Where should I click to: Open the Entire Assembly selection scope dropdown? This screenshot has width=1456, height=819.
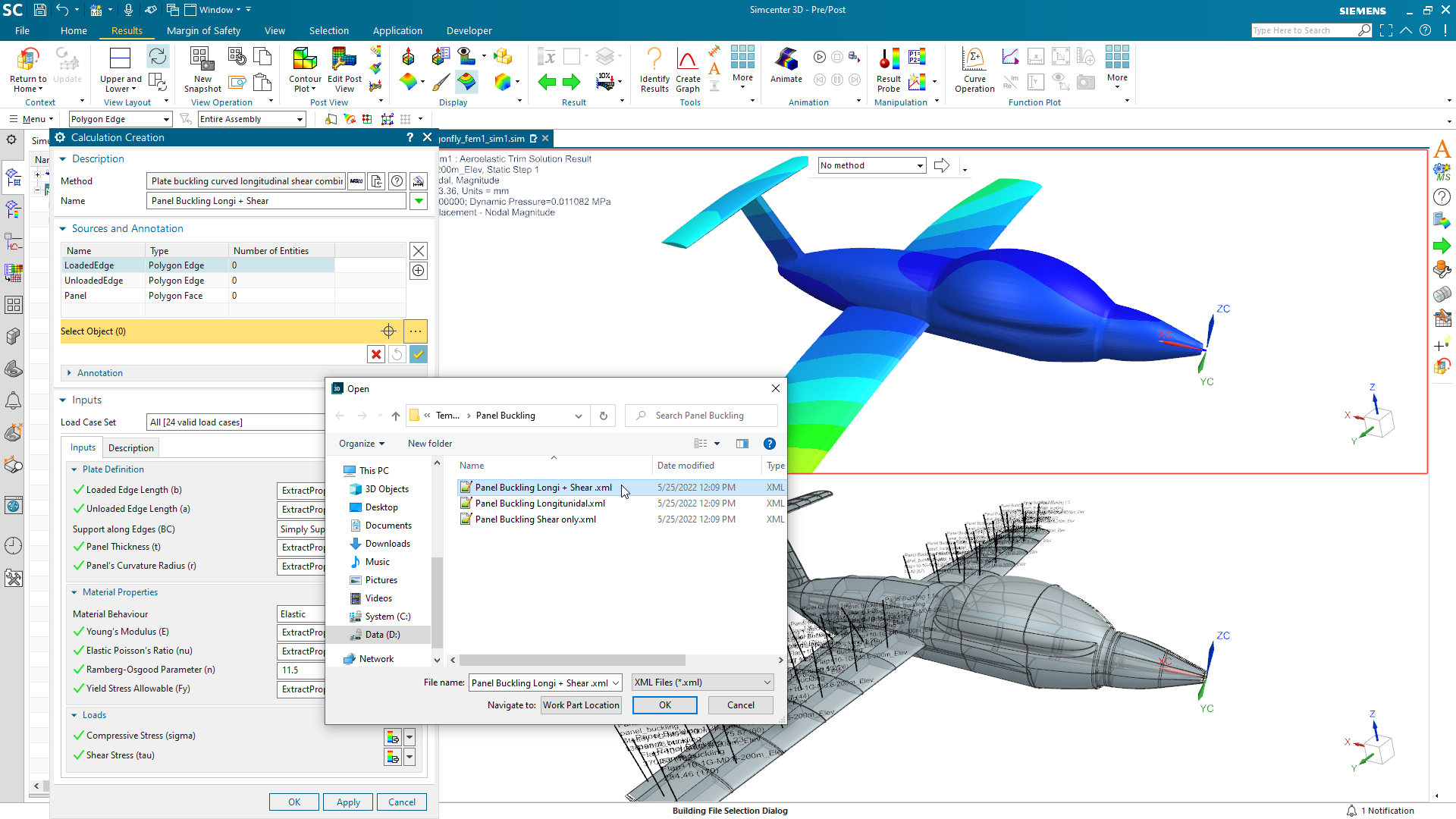point(251,118)
